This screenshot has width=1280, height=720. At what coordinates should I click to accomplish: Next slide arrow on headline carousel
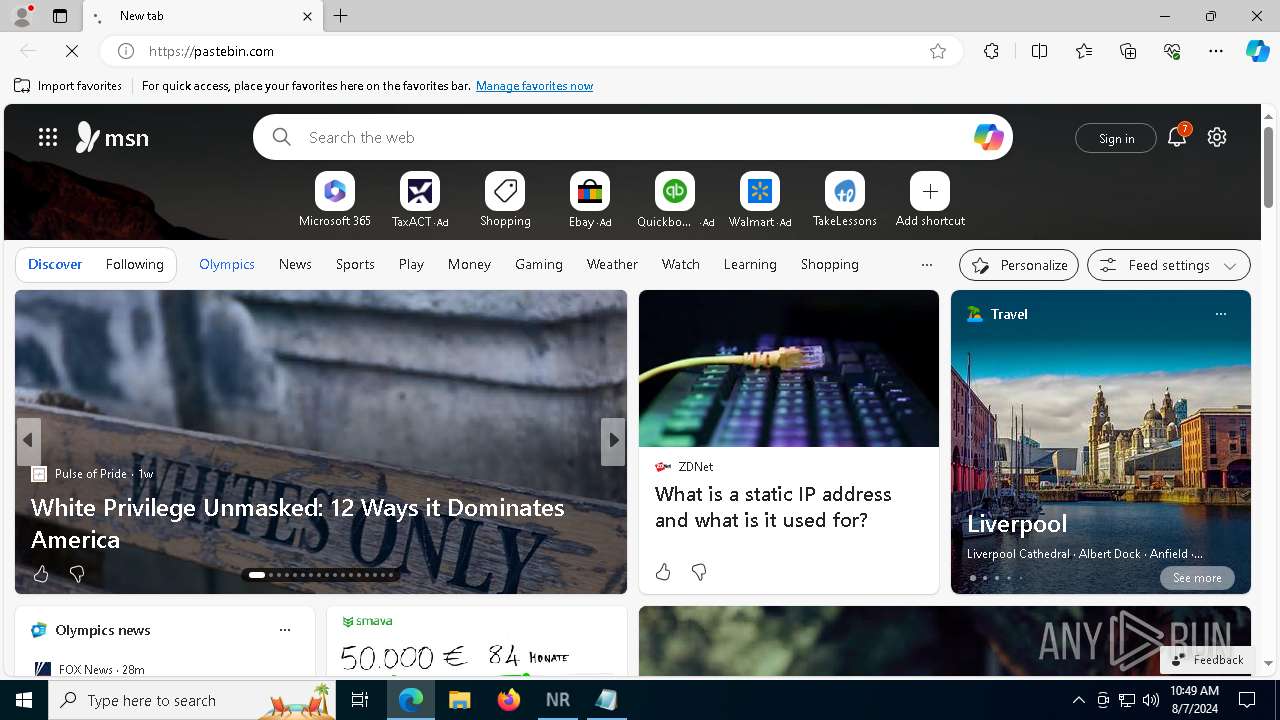(x=613, y=440)
